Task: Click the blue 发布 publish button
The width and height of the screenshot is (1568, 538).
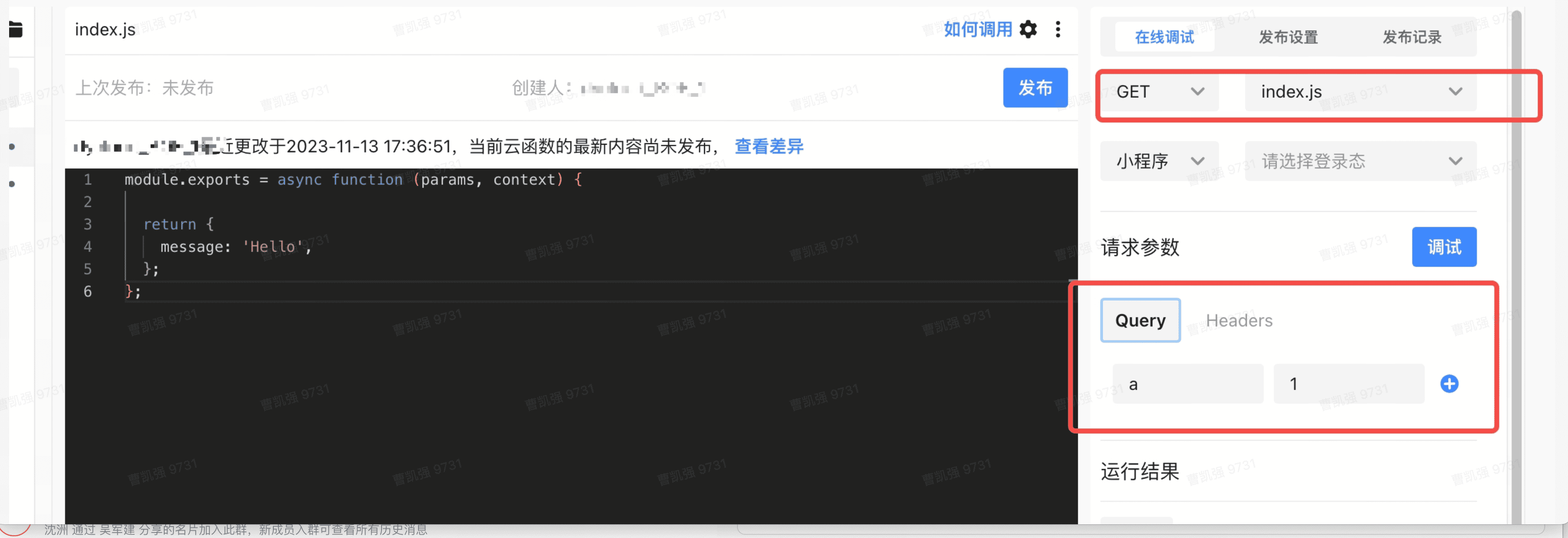Action: click(1035, 88)
